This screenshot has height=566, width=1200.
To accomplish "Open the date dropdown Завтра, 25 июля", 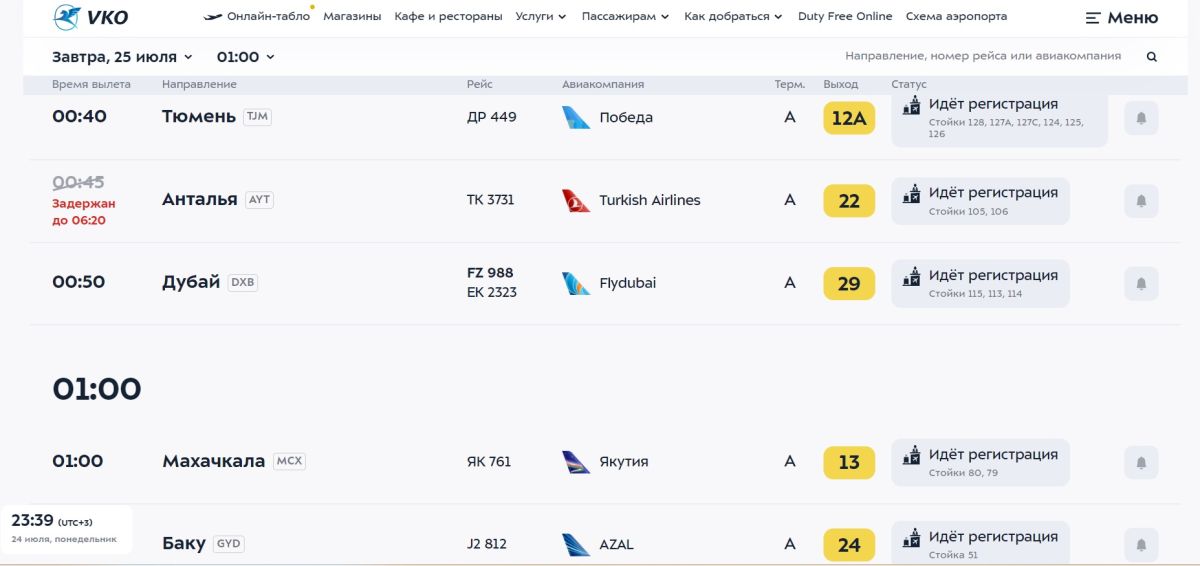I will [122, 57].
